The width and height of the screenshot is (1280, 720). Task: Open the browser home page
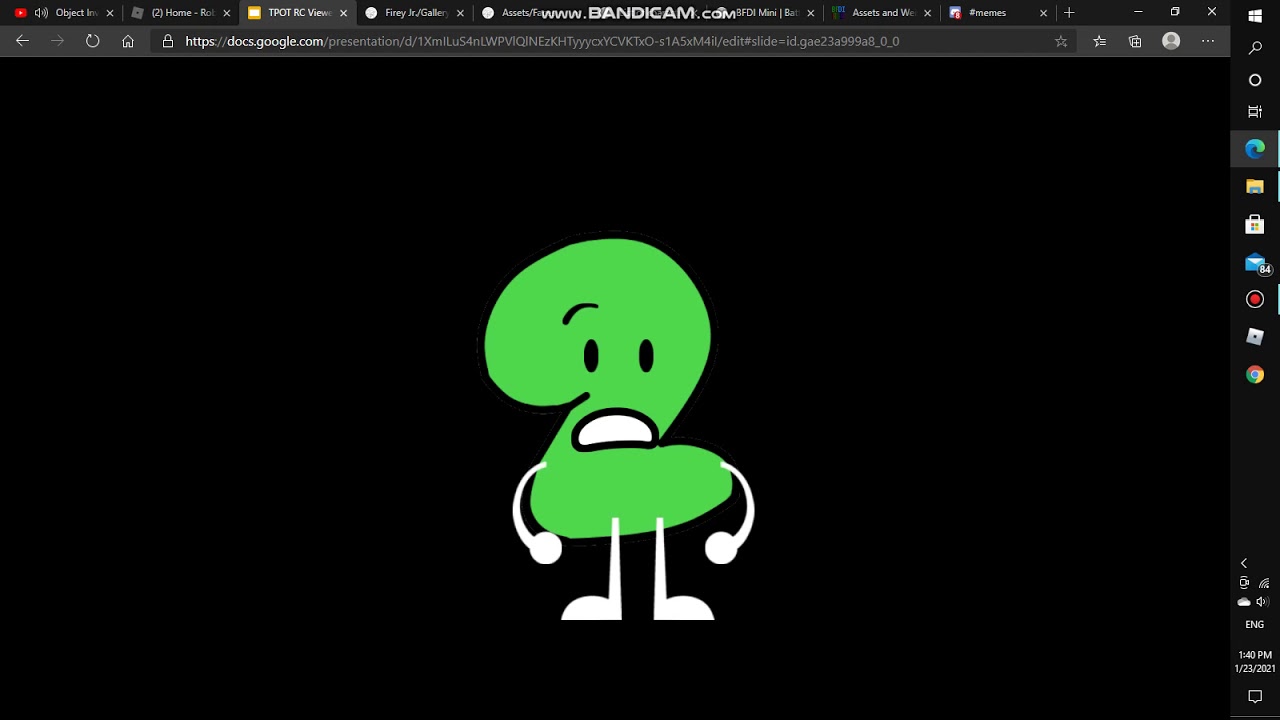point(128,41)
